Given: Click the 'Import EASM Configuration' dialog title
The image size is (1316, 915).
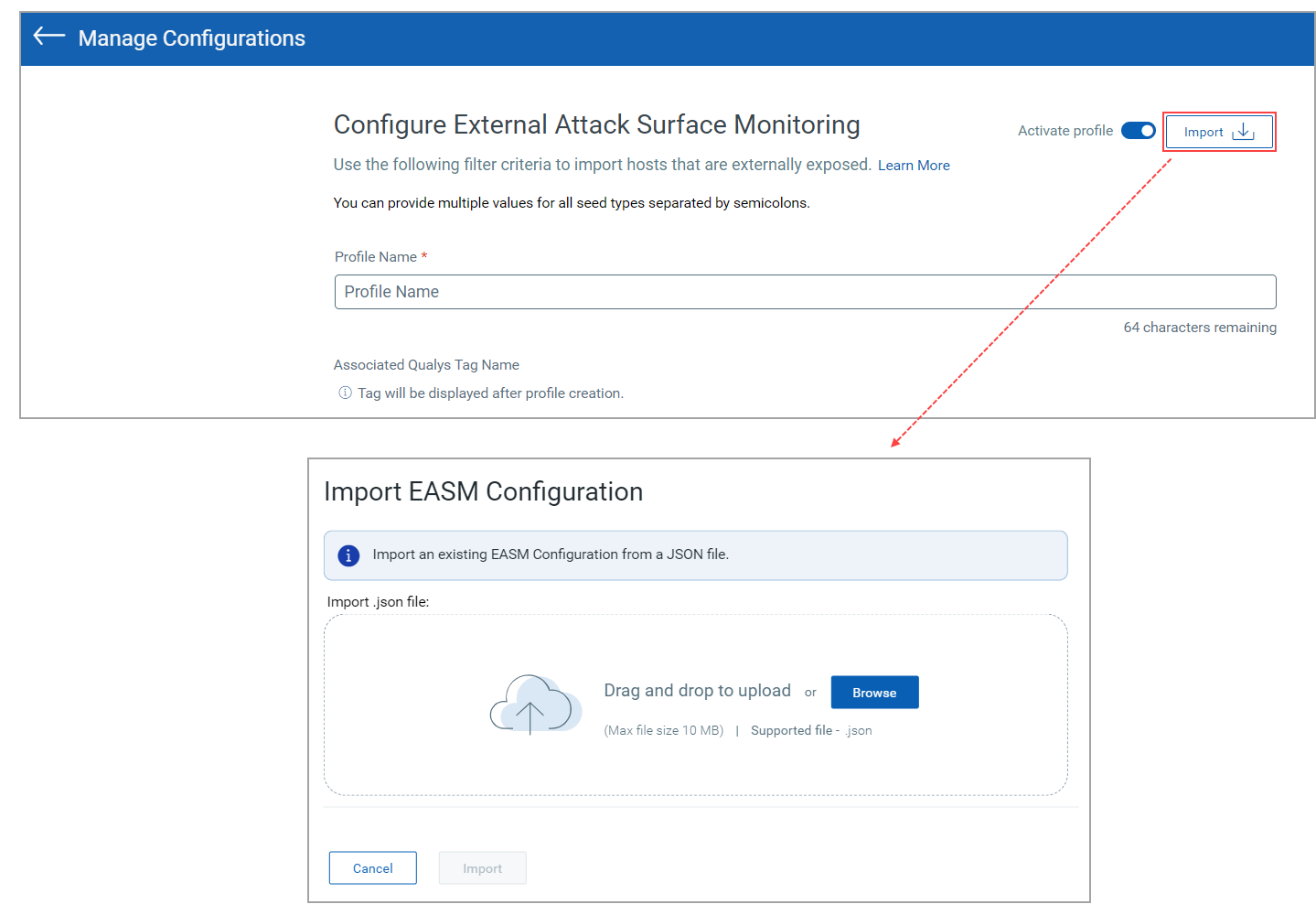Looking at the screenshot, I should point(484,492).
